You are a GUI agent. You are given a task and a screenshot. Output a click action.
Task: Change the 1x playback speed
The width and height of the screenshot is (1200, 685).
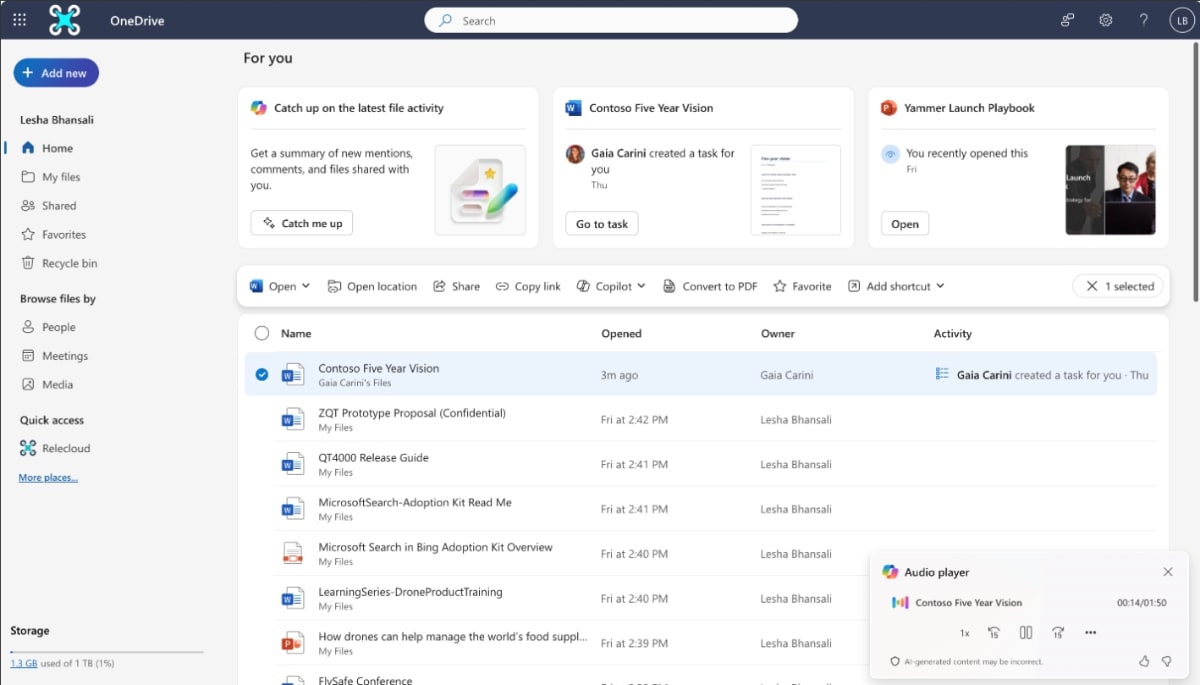click(x=965, y=633)
